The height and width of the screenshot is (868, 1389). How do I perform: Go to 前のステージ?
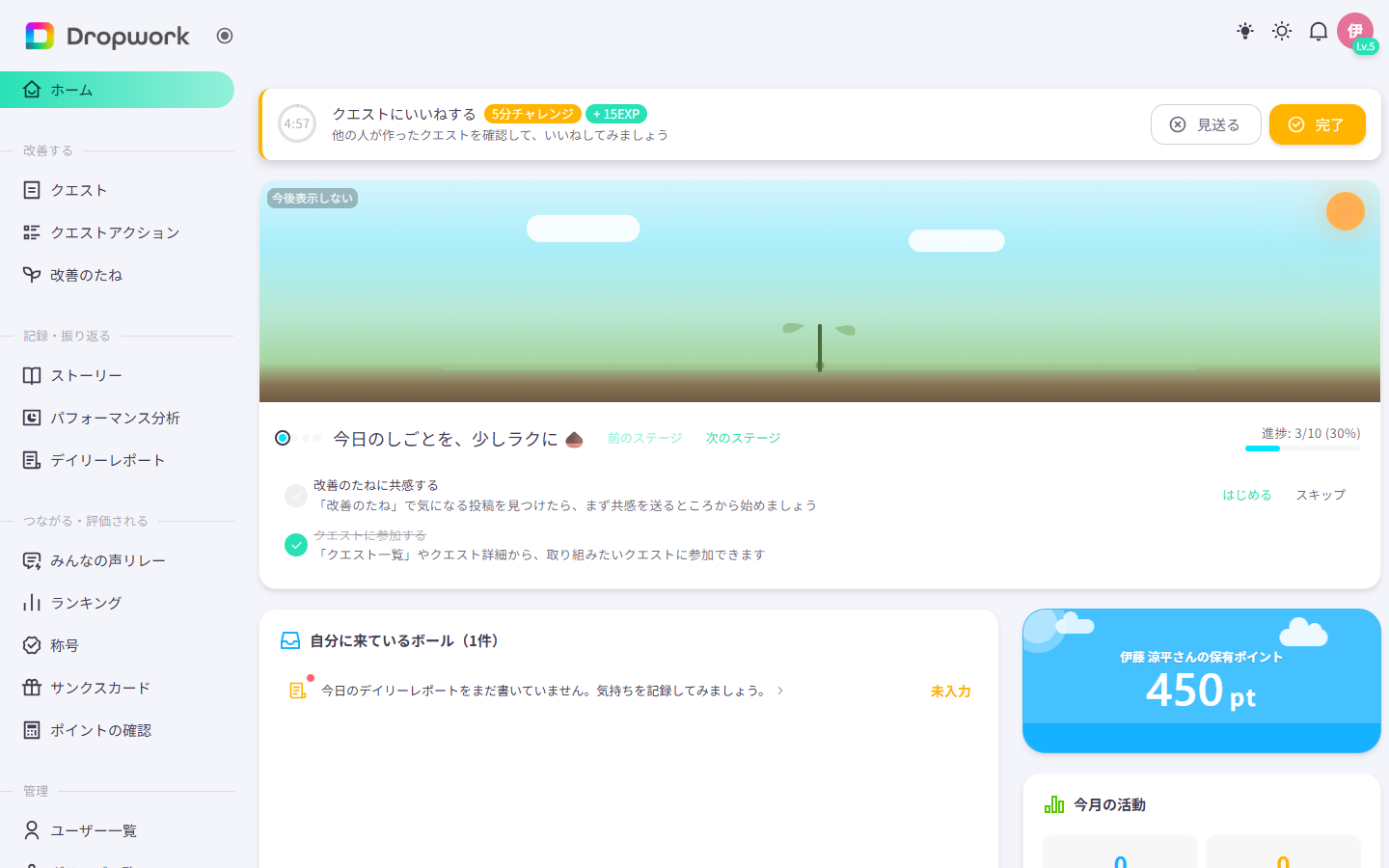coord(644,438)
